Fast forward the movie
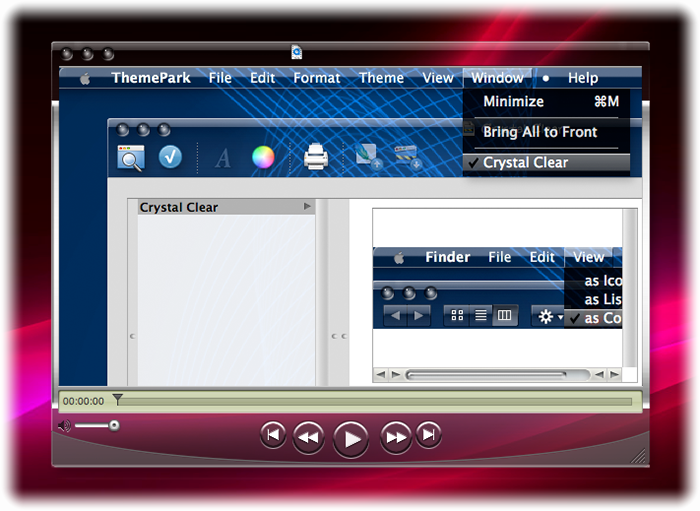Viewport: 700px width, 511px height. tap(396, 437)
